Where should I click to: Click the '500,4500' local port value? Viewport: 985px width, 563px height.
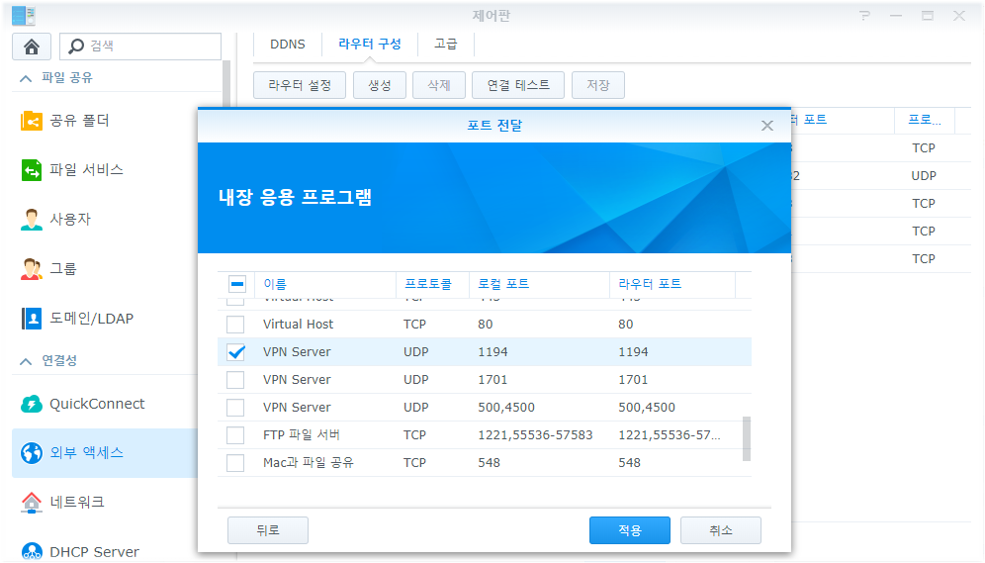(x=506, y=407)
